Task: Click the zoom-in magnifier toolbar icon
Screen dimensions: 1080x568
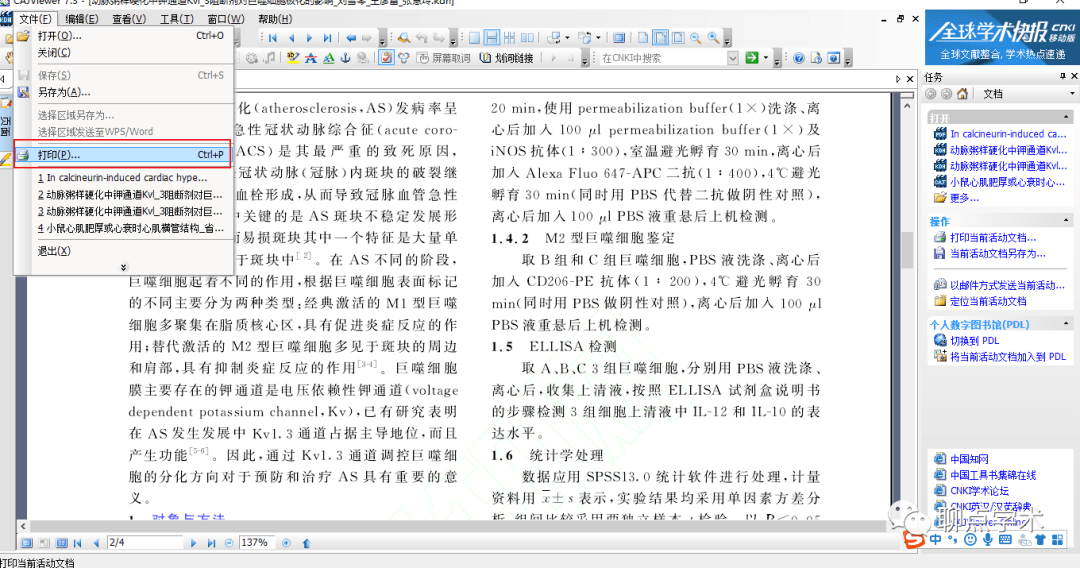Action: pos(713,38)
